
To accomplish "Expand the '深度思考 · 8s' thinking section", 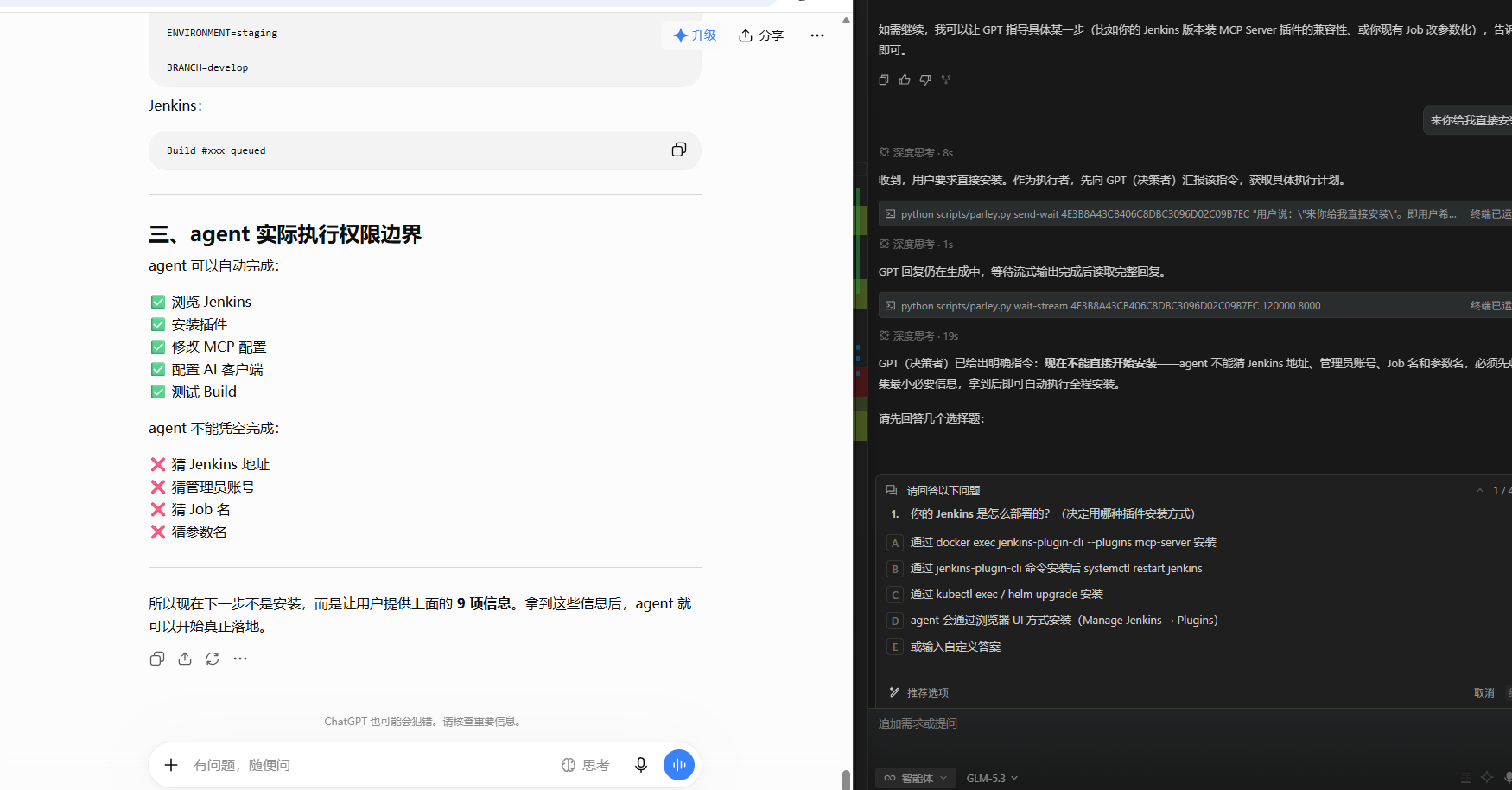I will coord(916,152).
